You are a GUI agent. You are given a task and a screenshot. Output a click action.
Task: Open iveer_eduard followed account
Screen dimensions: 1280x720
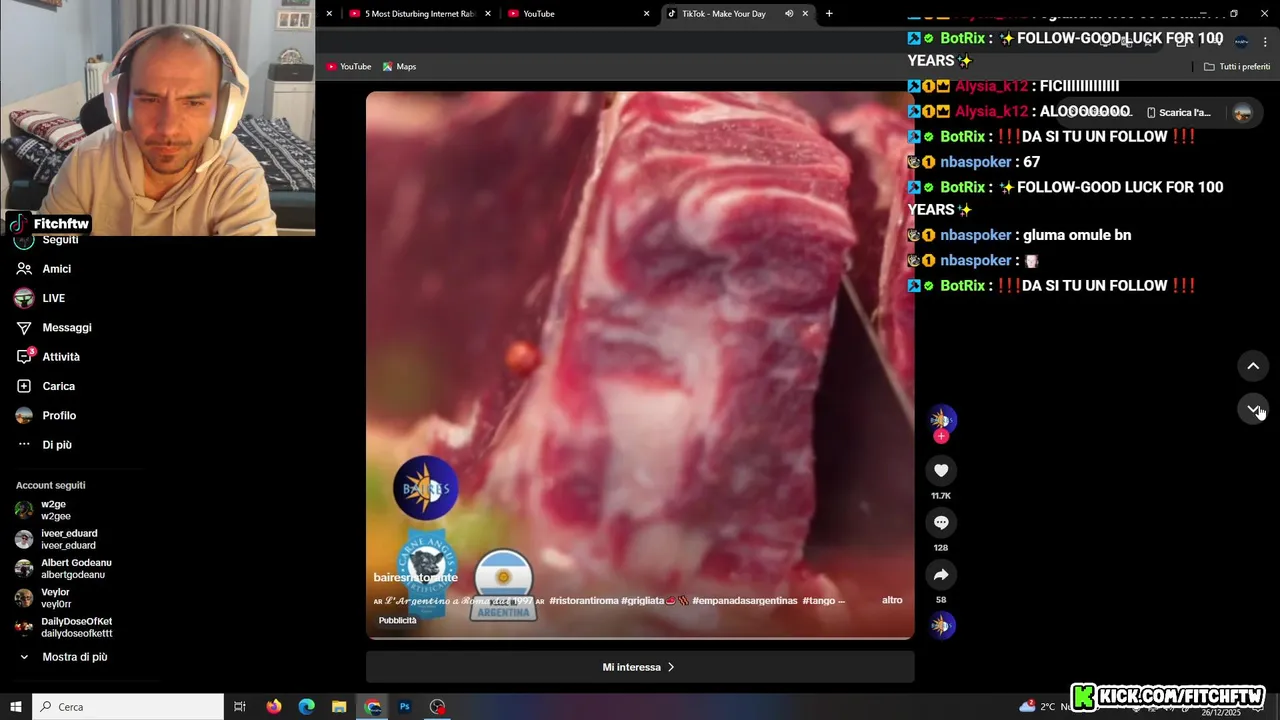68,539
